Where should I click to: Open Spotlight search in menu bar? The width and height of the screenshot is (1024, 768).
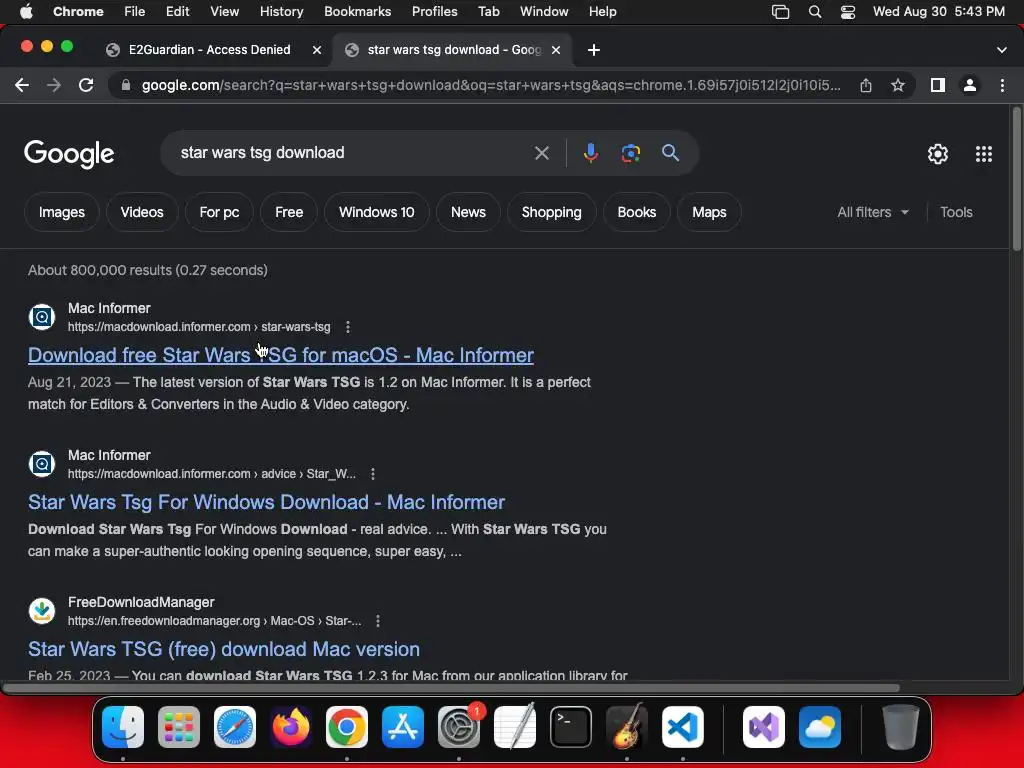pos(814,12)
